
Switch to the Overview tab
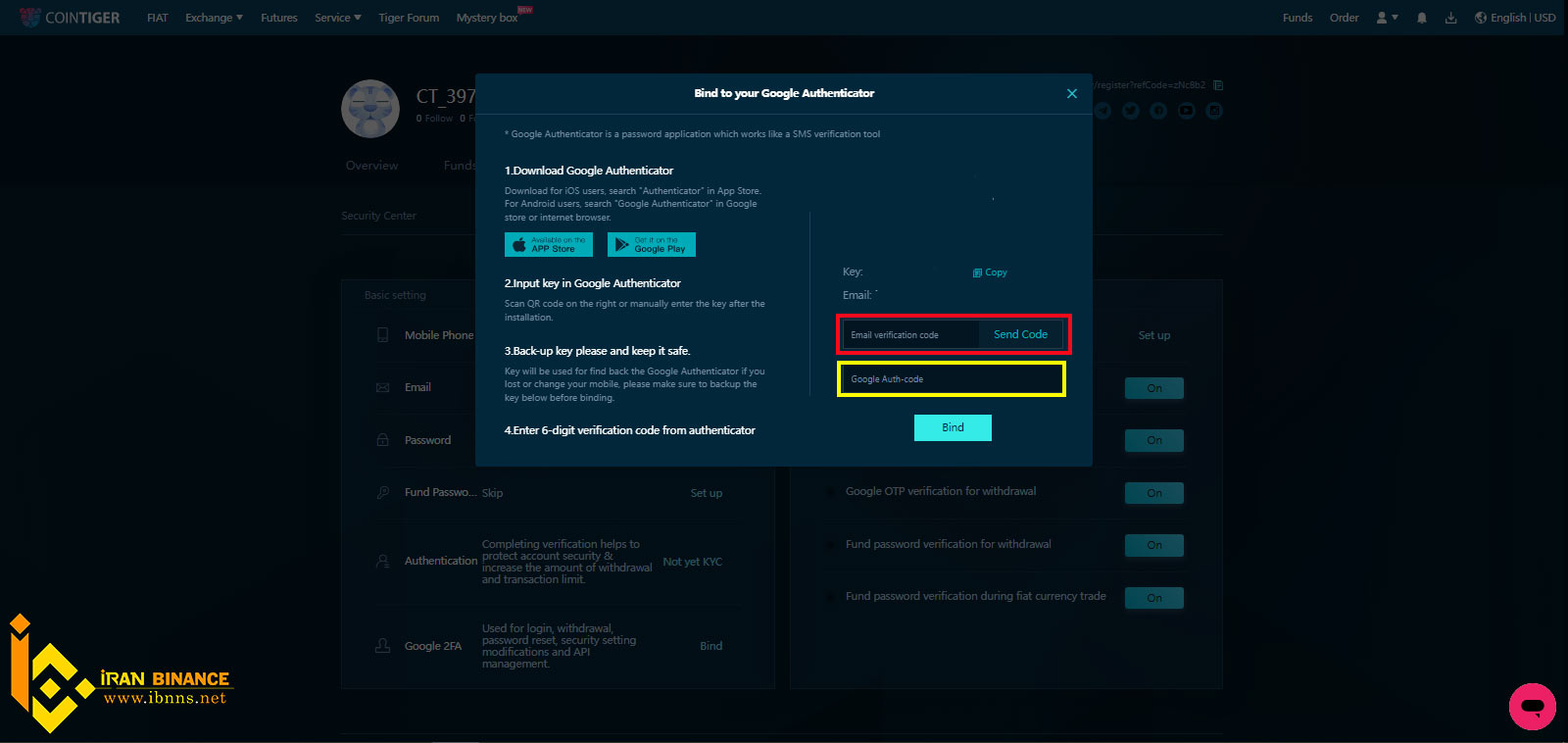[372, 166]
